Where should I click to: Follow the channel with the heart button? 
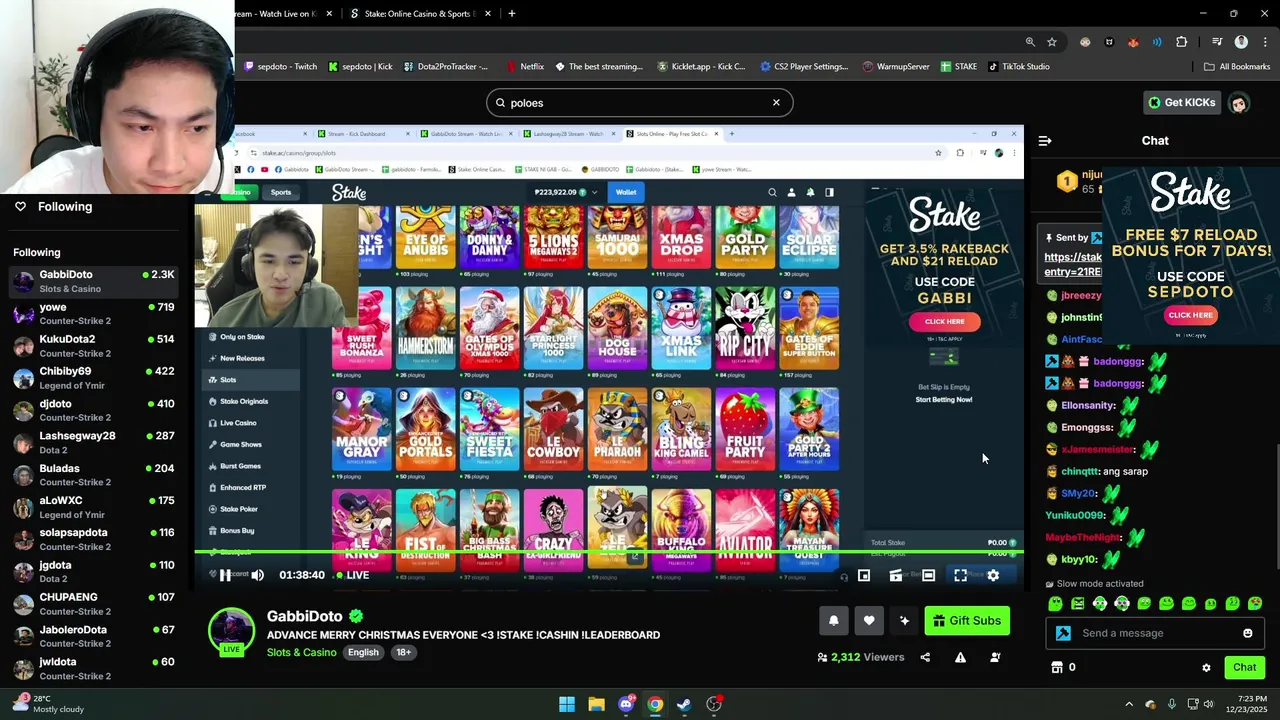click(x=869, y=621)
